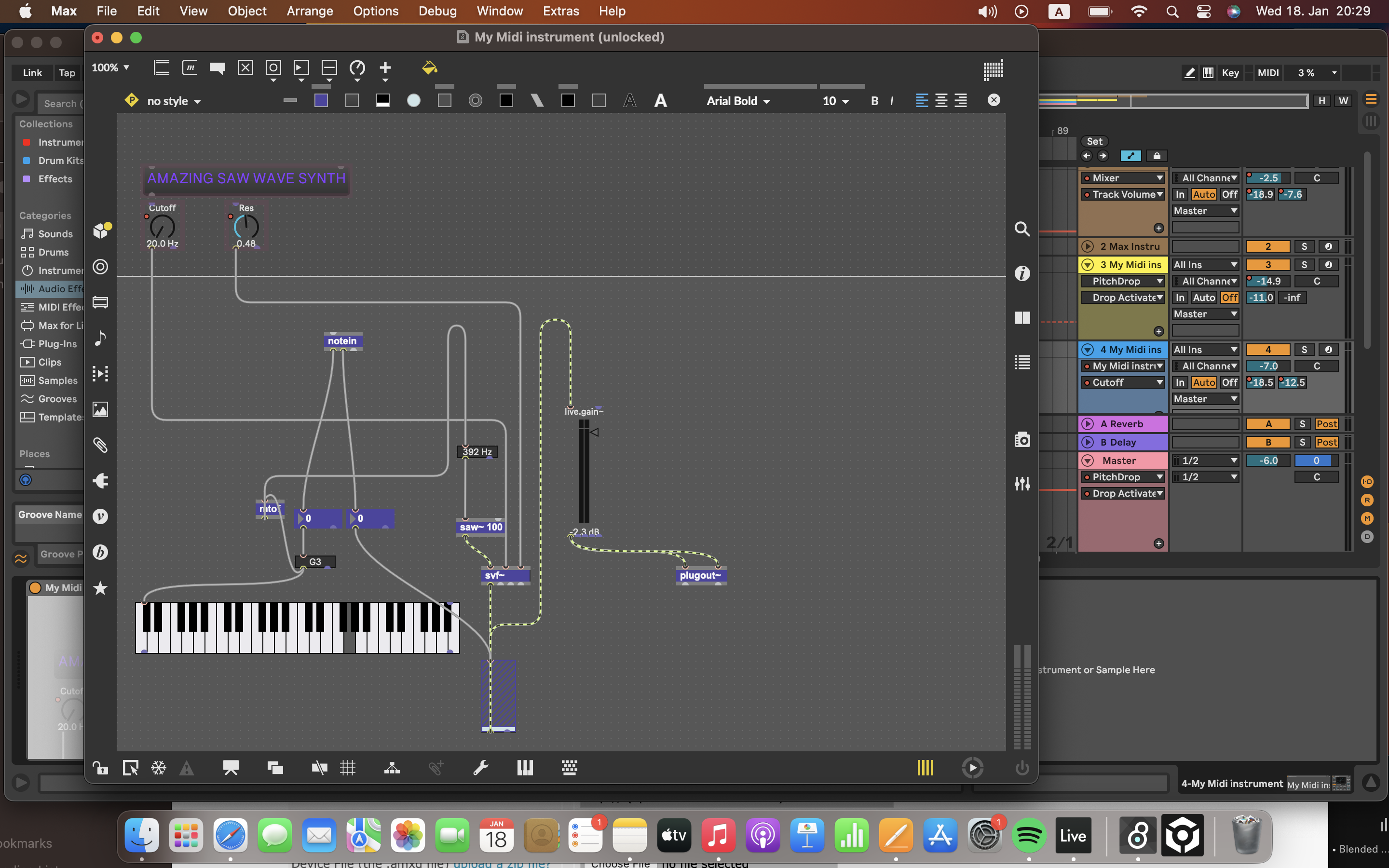Click the Tap tempo button
Screen dimensions: 1389x868
point(67,73)
